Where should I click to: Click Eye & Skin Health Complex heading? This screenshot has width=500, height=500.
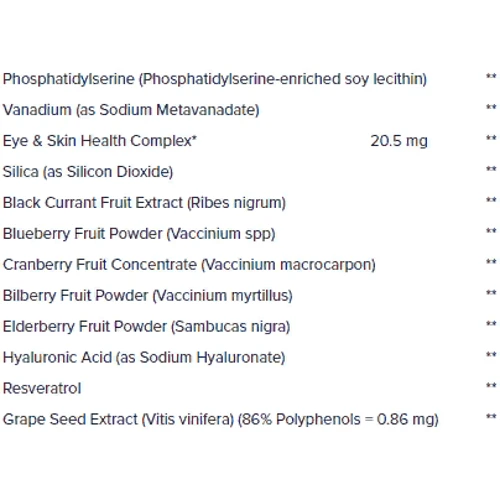pyautogui.click(x=100, y=141)
